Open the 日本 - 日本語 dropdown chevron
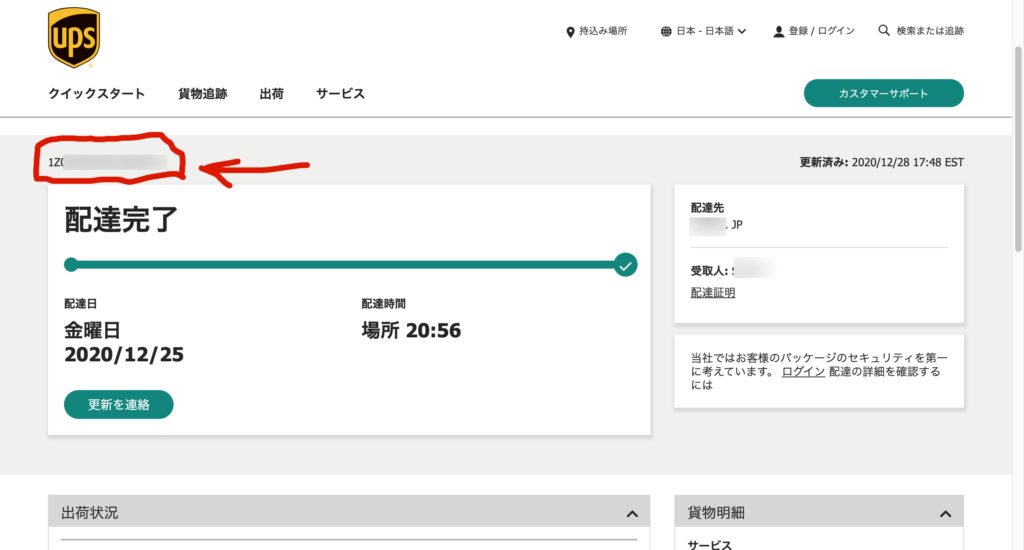This screenshot has width=1024, height=550. pyautogui.click(x=742, y=32)
